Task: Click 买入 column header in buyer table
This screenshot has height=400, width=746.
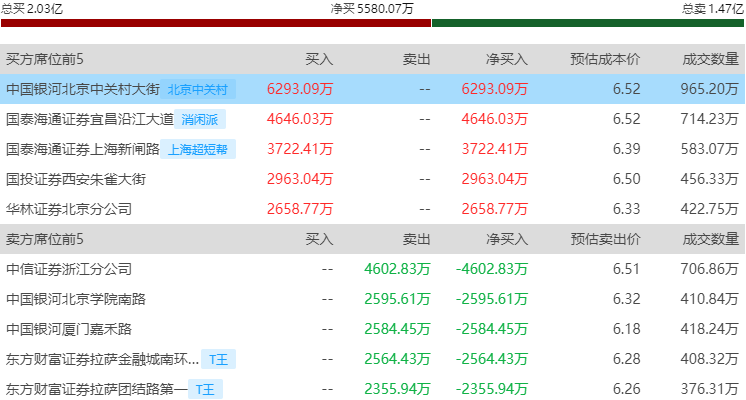Action: [319, 59]
